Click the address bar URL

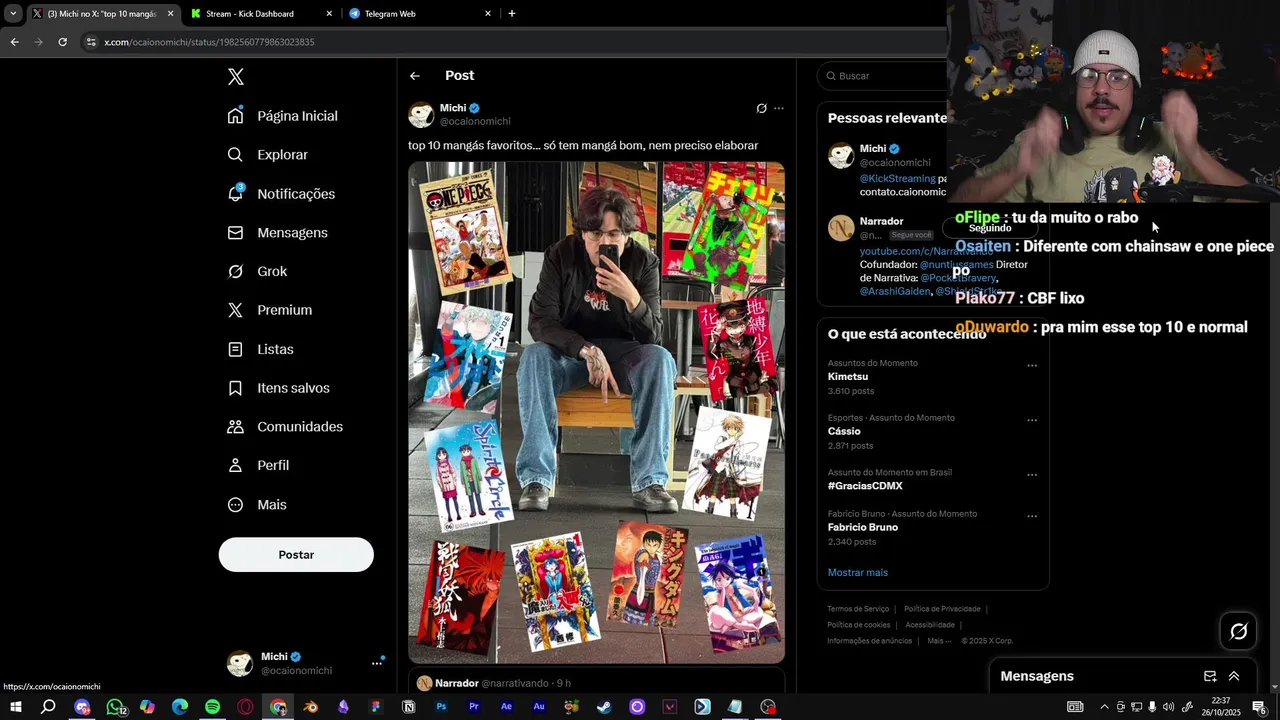pos(209,42)
